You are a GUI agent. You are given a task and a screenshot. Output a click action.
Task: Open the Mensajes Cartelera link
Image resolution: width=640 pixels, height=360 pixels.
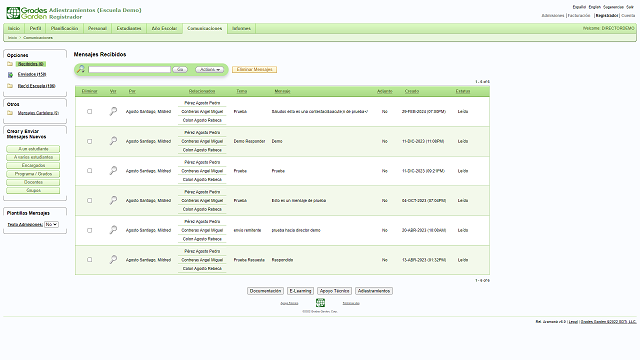(x=38, y=113)
